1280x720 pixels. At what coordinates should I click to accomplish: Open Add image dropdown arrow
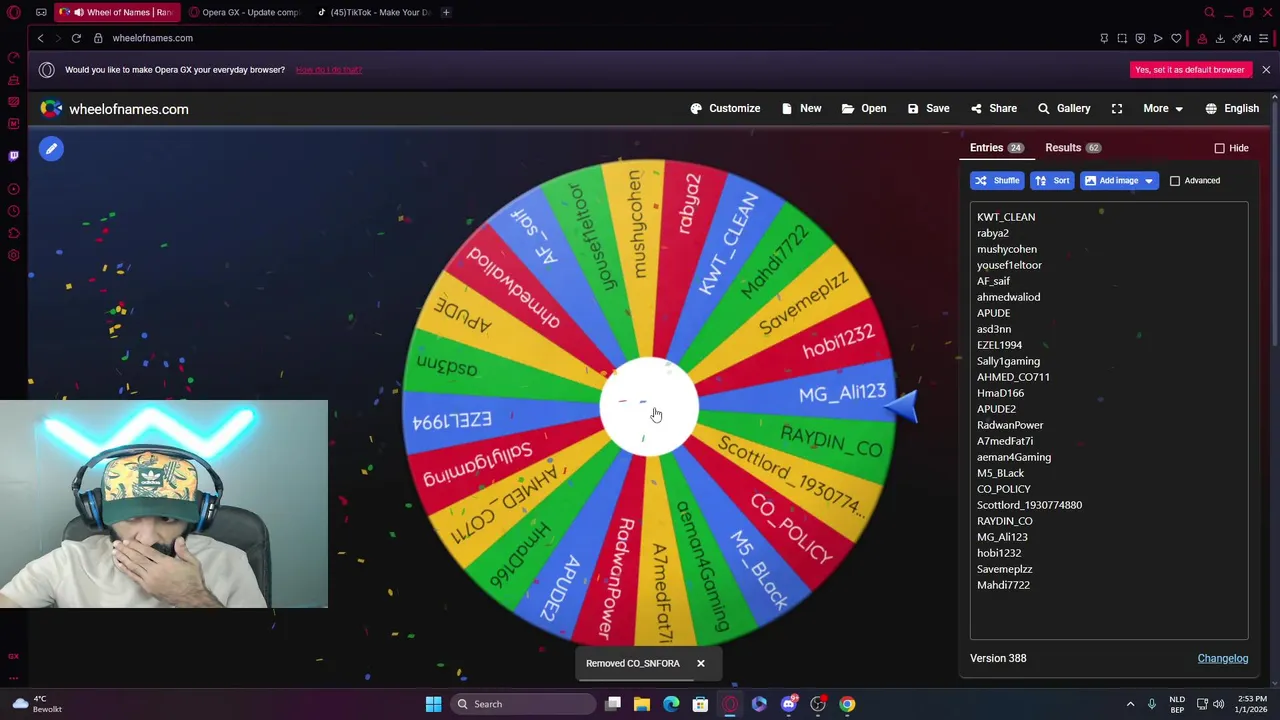[x=1148, y=181]
